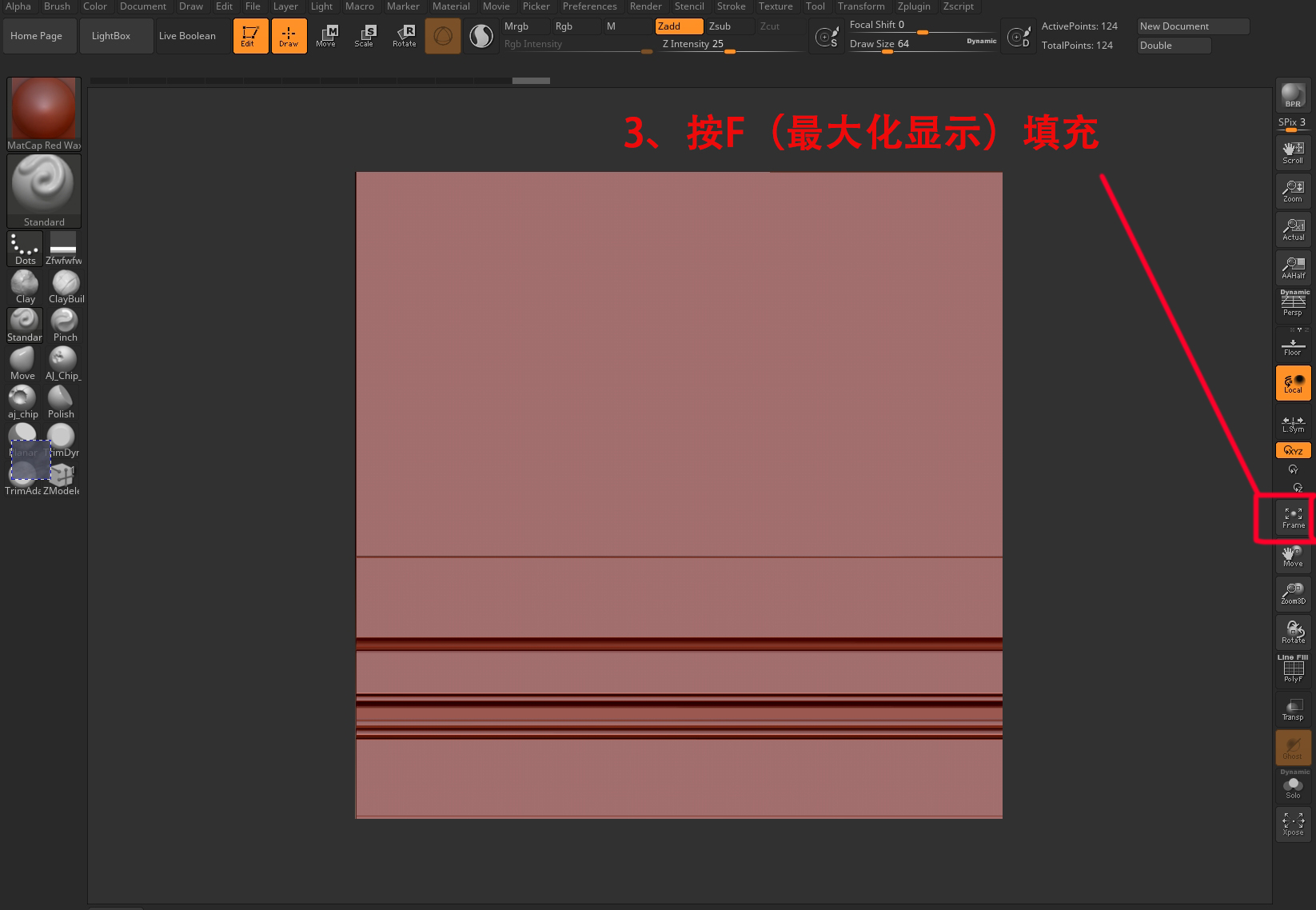Activate the Solo display mode

[1292, 788]
